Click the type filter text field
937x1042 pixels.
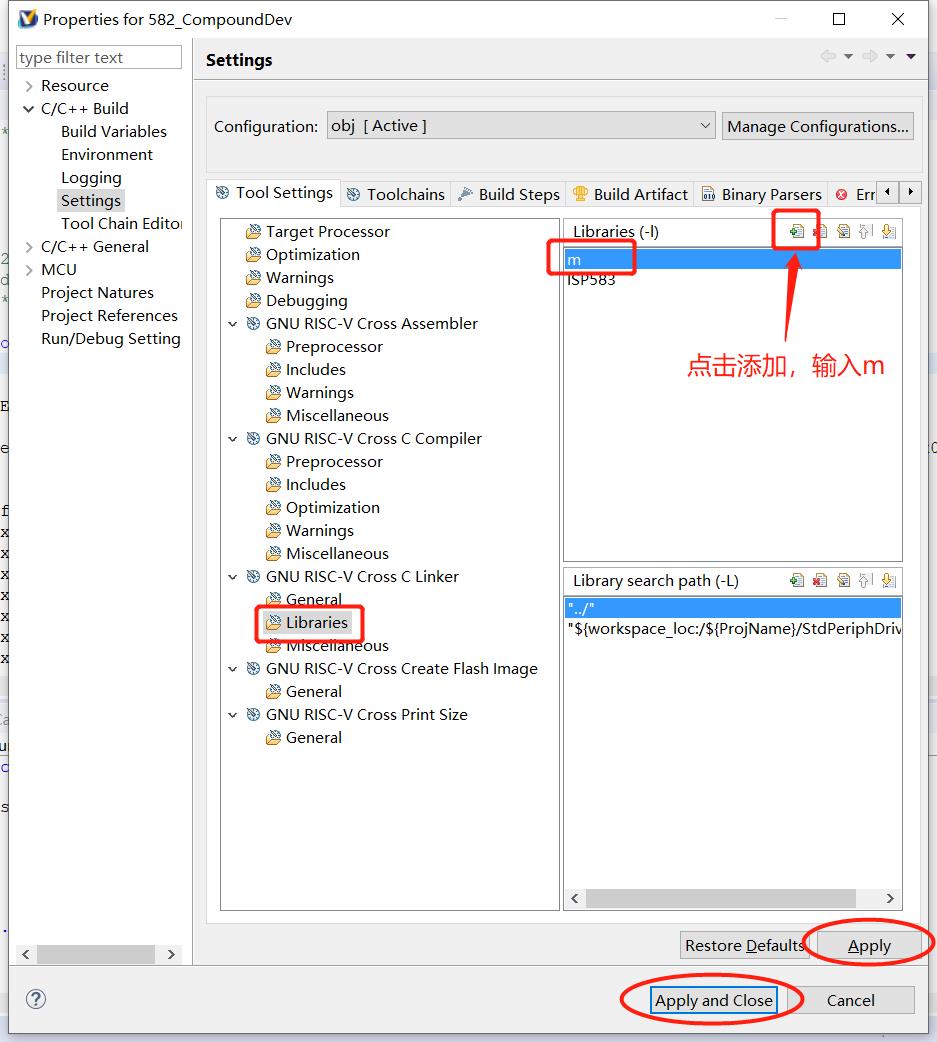(99, 58)
